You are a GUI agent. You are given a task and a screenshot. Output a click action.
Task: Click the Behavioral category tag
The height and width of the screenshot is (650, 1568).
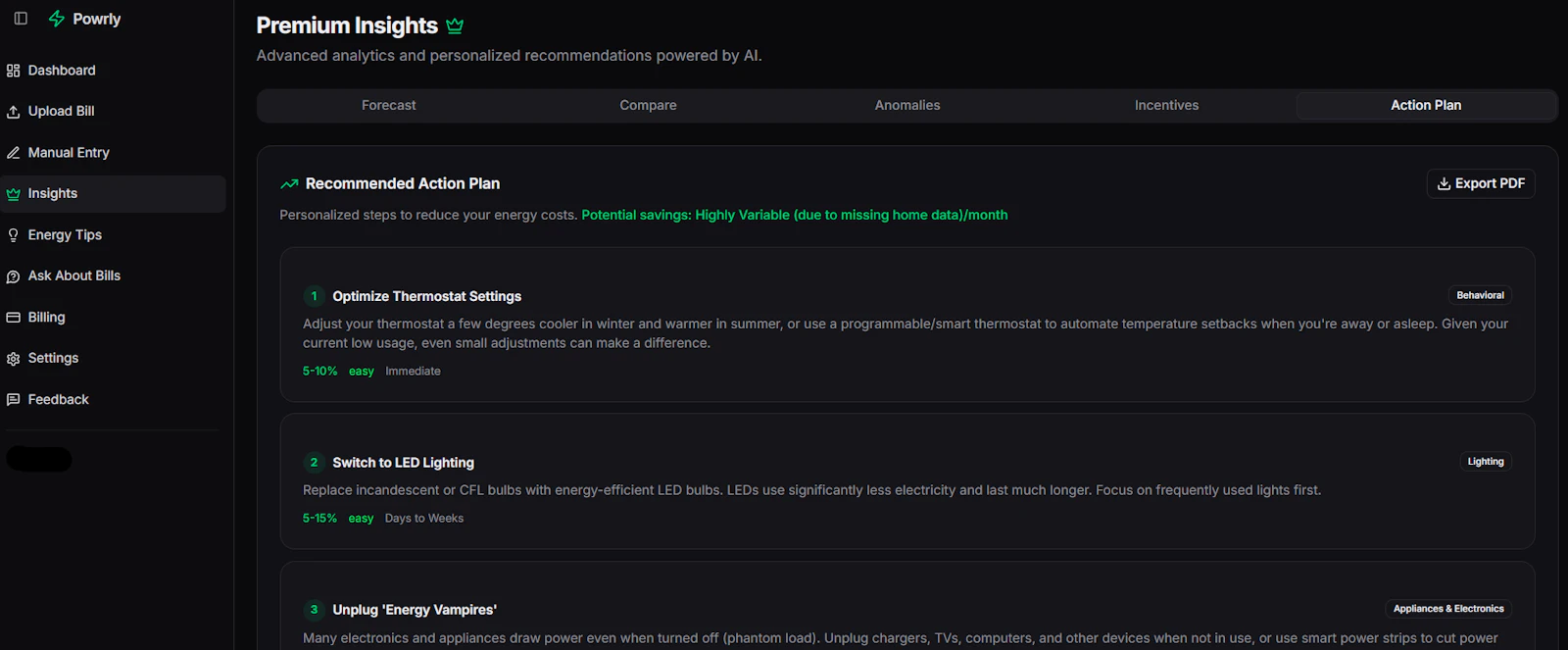click(x=1480, y=295)
